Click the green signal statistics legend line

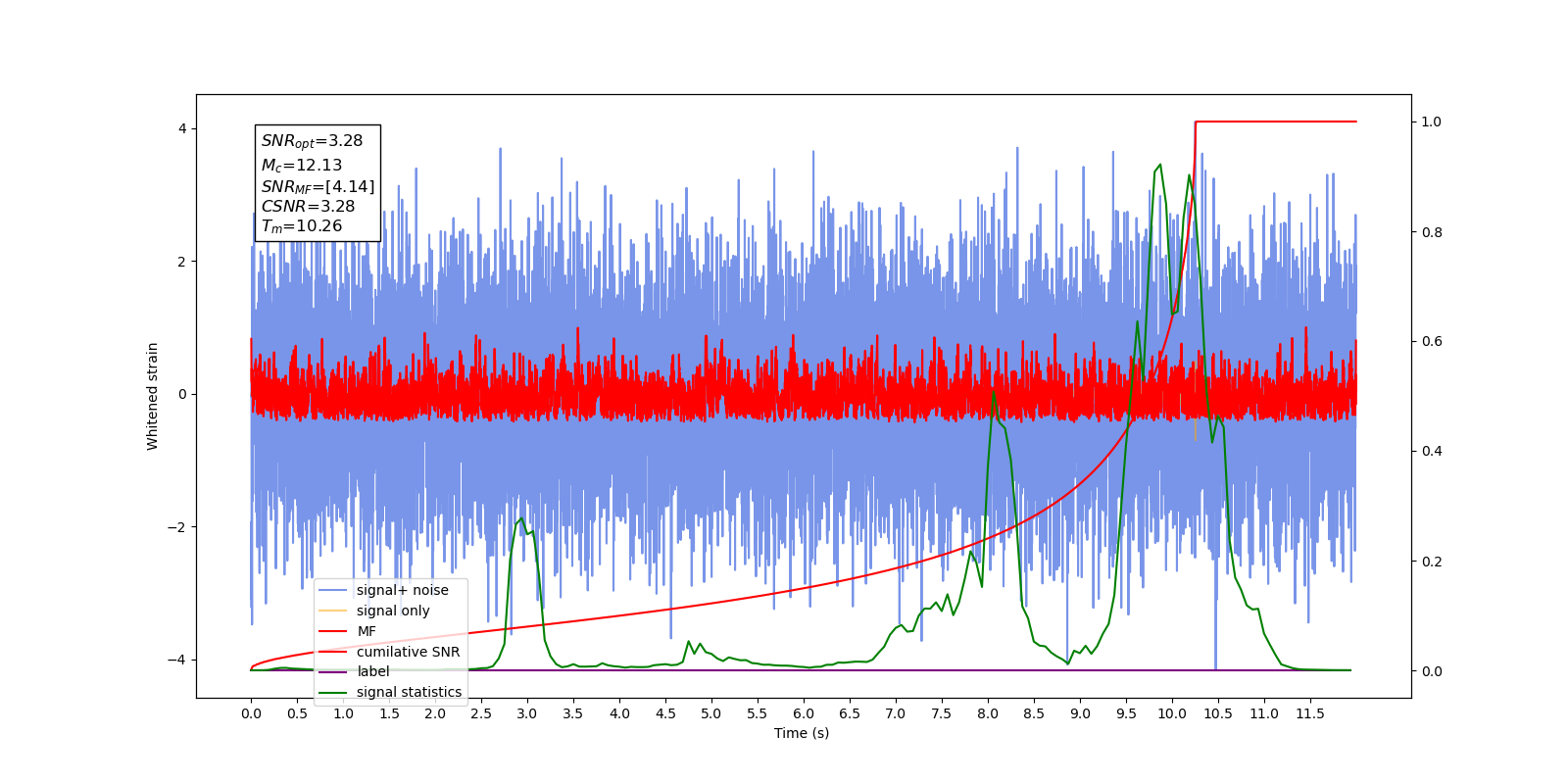(333, 693)
